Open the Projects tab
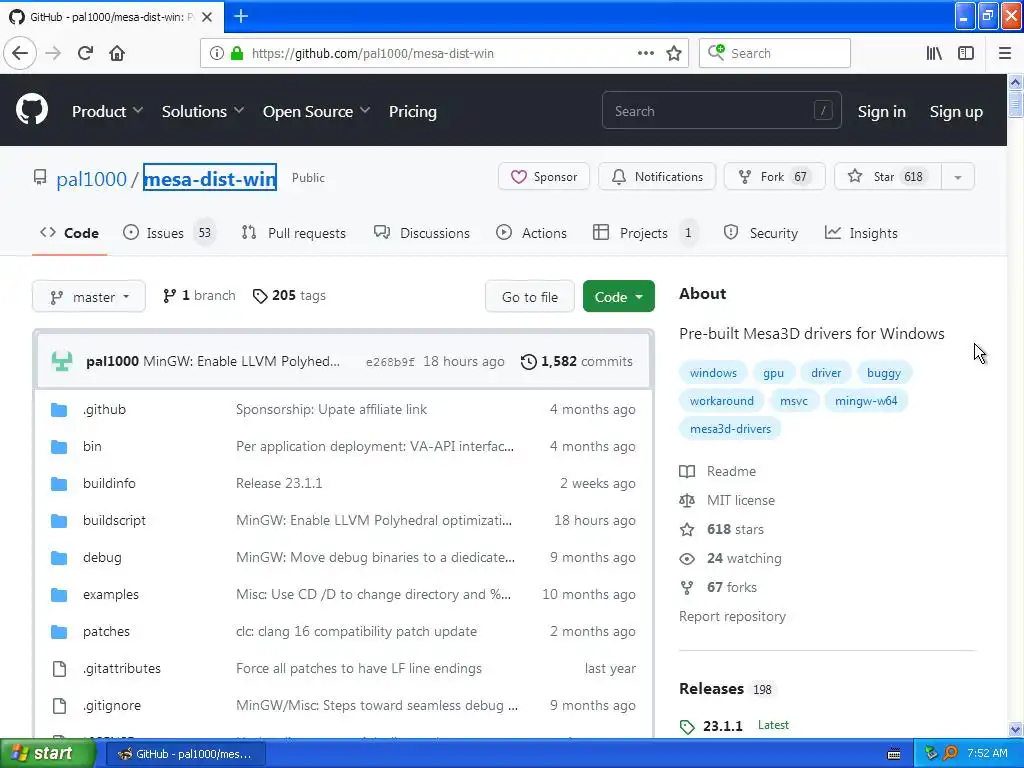The width and height of the screenshot is (1024, 768). (644, 233)
